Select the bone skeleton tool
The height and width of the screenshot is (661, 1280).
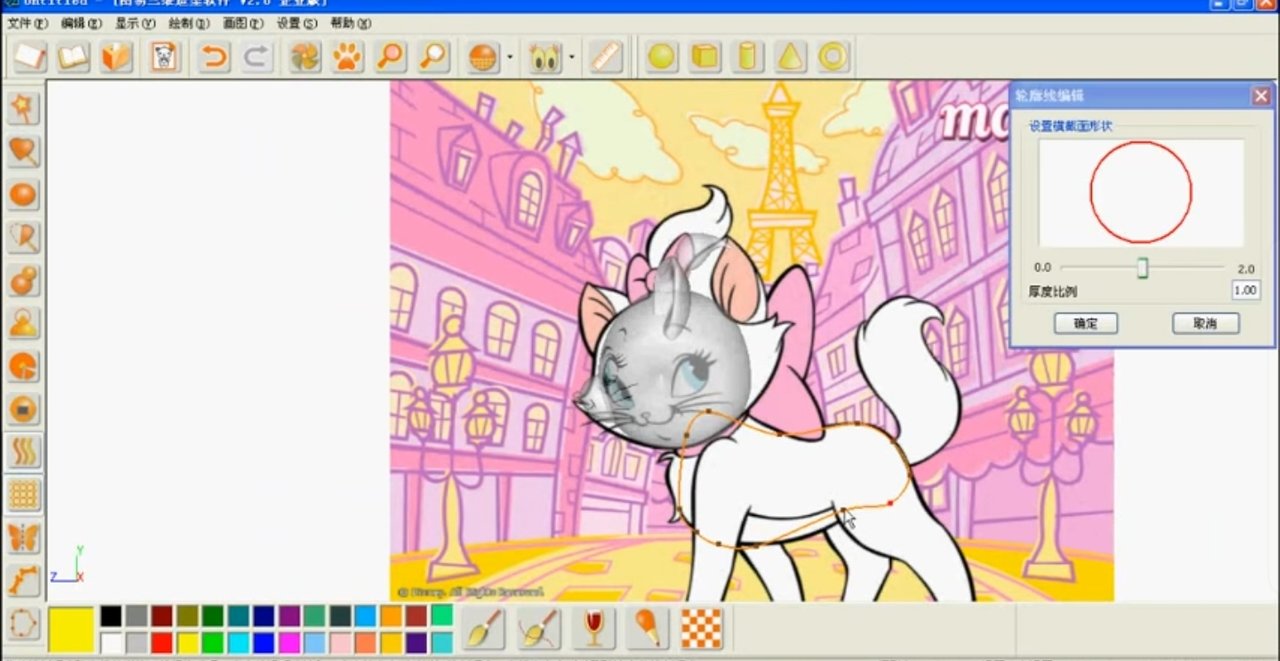tap(23, 581)
